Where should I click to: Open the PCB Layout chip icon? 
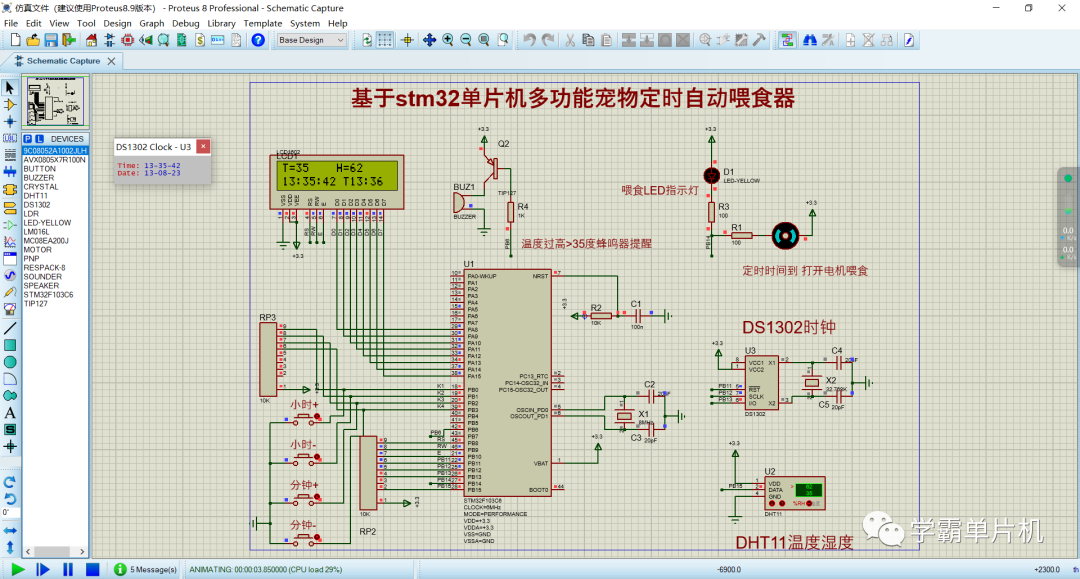pos(127,40)
